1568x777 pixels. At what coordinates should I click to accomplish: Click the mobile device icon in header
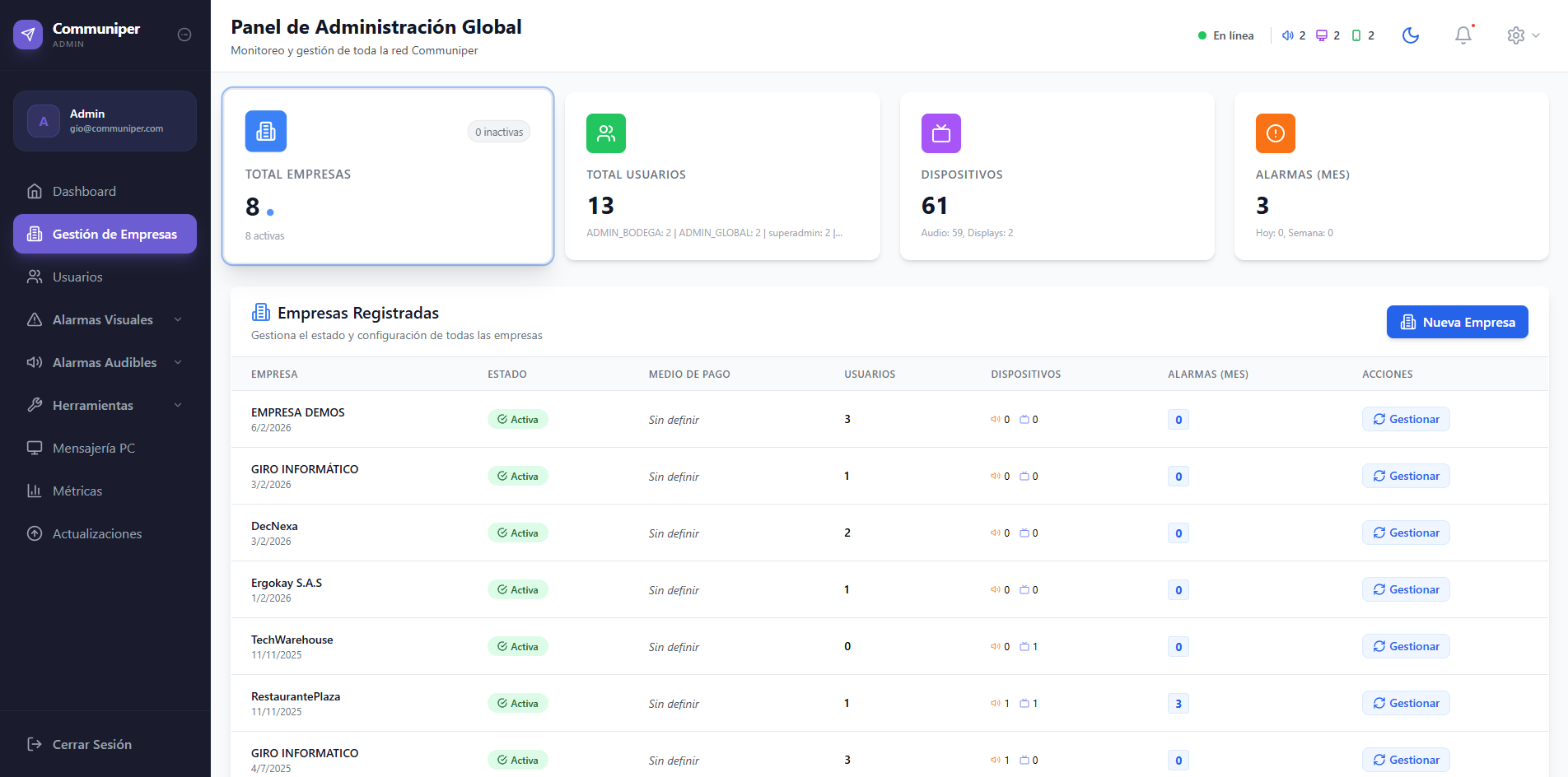(x=1356, y=35)
